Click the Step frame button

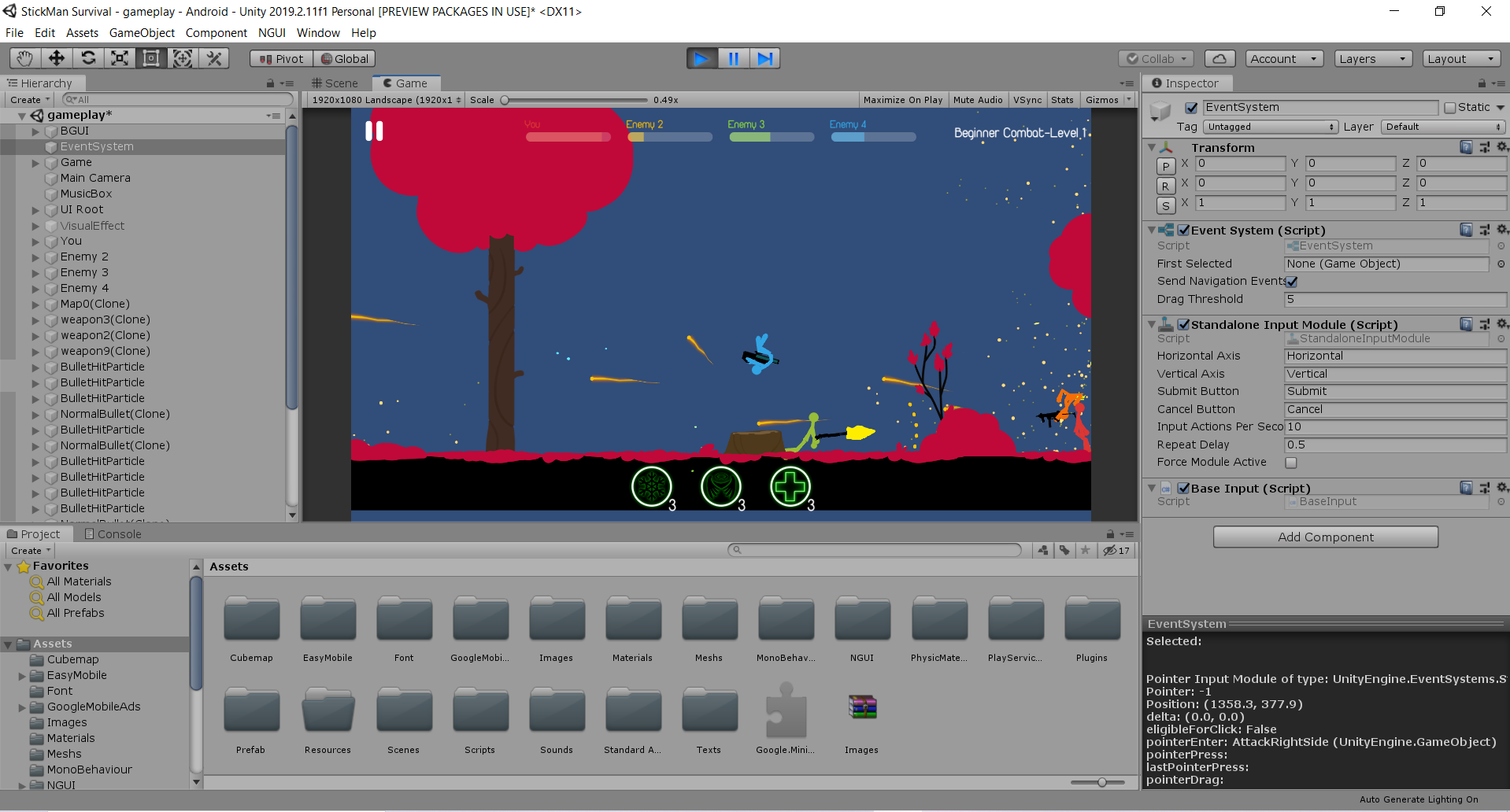coord(764,58)
